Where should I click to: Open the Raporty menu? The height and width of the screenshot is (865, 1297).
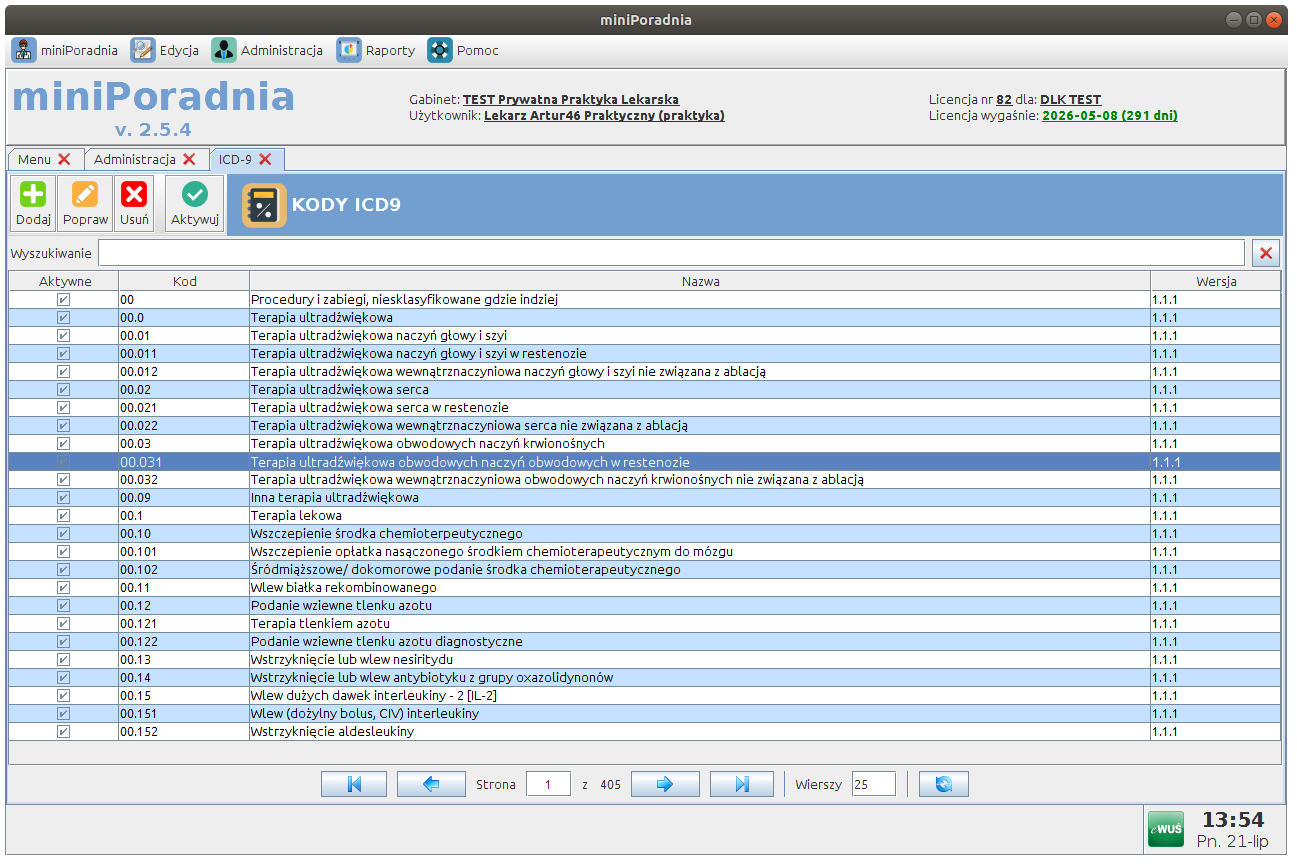pos(376,50)
